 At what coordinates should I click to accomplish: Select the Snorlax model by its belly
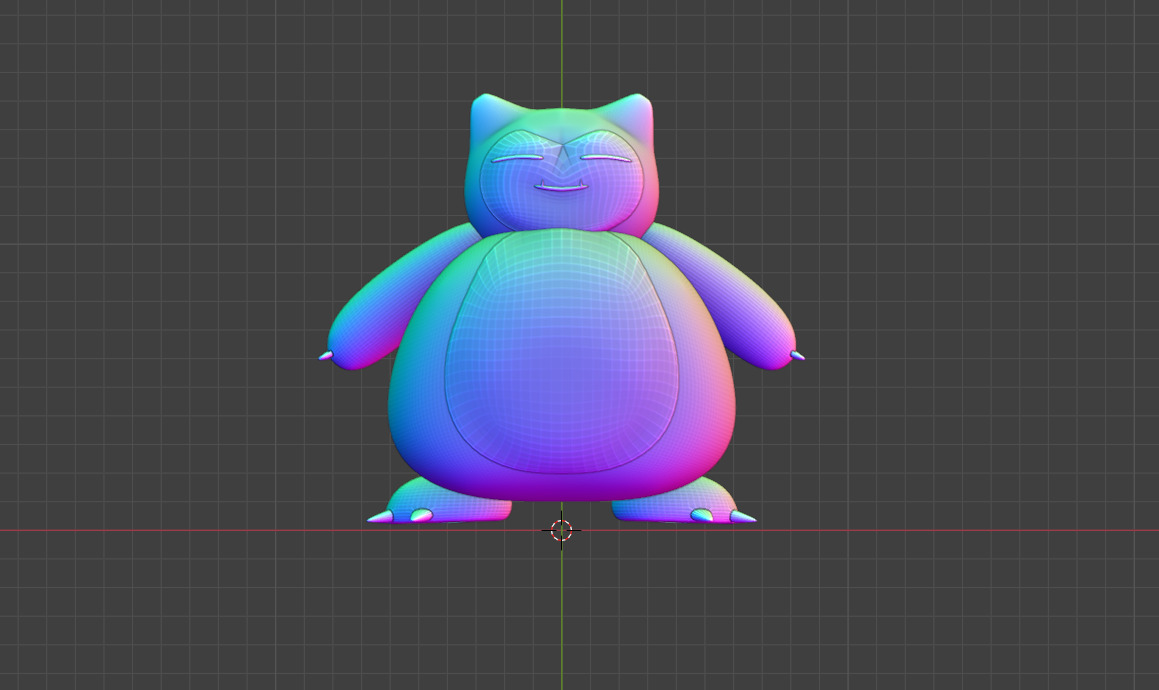(x=562, y=351)
